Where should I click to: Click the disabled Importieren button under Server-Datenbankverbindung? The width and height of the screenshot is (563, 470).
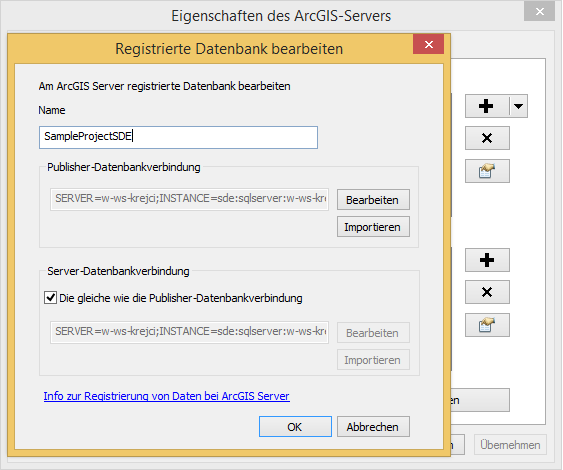coord(373,360)
